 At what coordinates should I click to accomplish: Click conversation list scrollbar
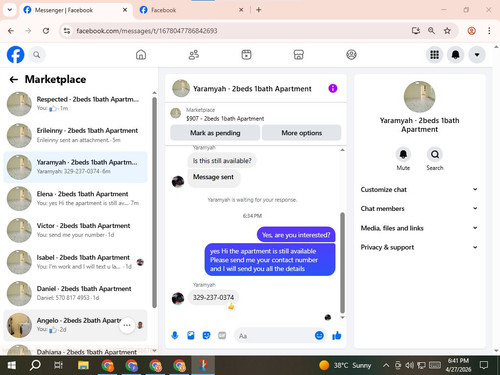[x=154, y=203]
